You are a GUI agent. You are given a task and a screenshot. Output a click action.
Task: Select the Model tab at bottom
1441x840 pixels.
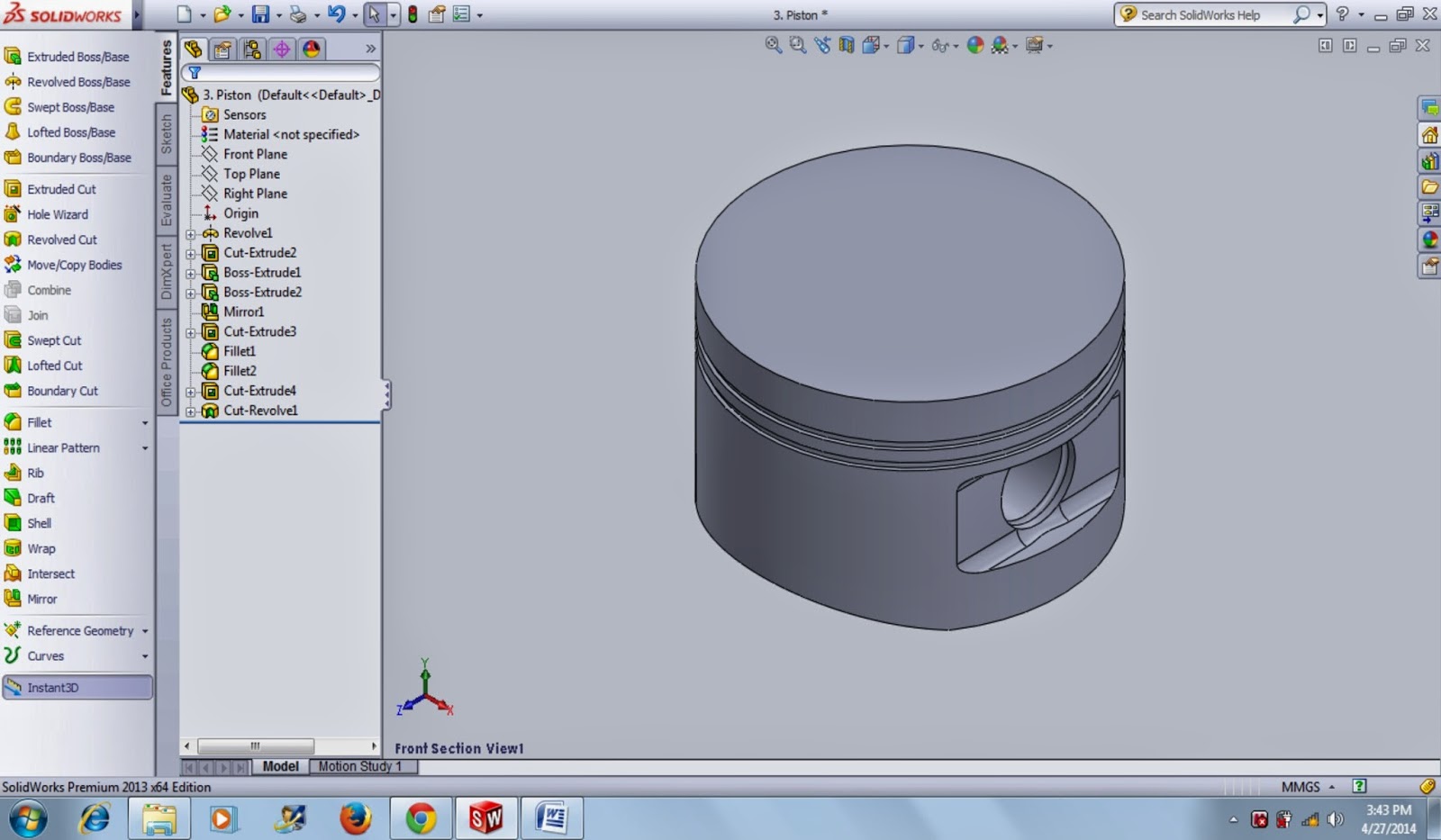[280, 766]
